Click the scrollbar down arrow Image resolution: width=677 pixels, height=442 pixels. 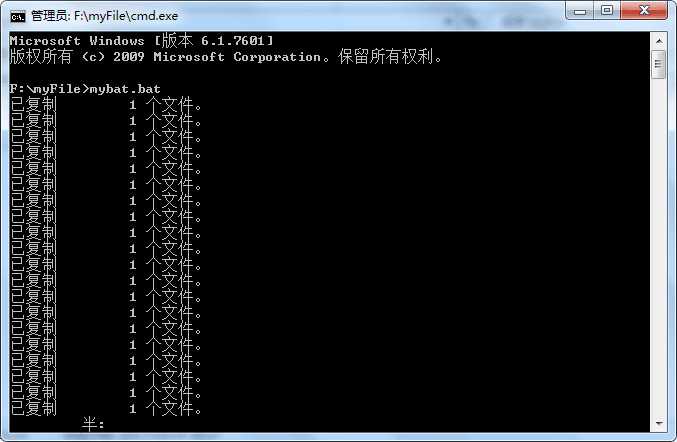coord(658,423)
